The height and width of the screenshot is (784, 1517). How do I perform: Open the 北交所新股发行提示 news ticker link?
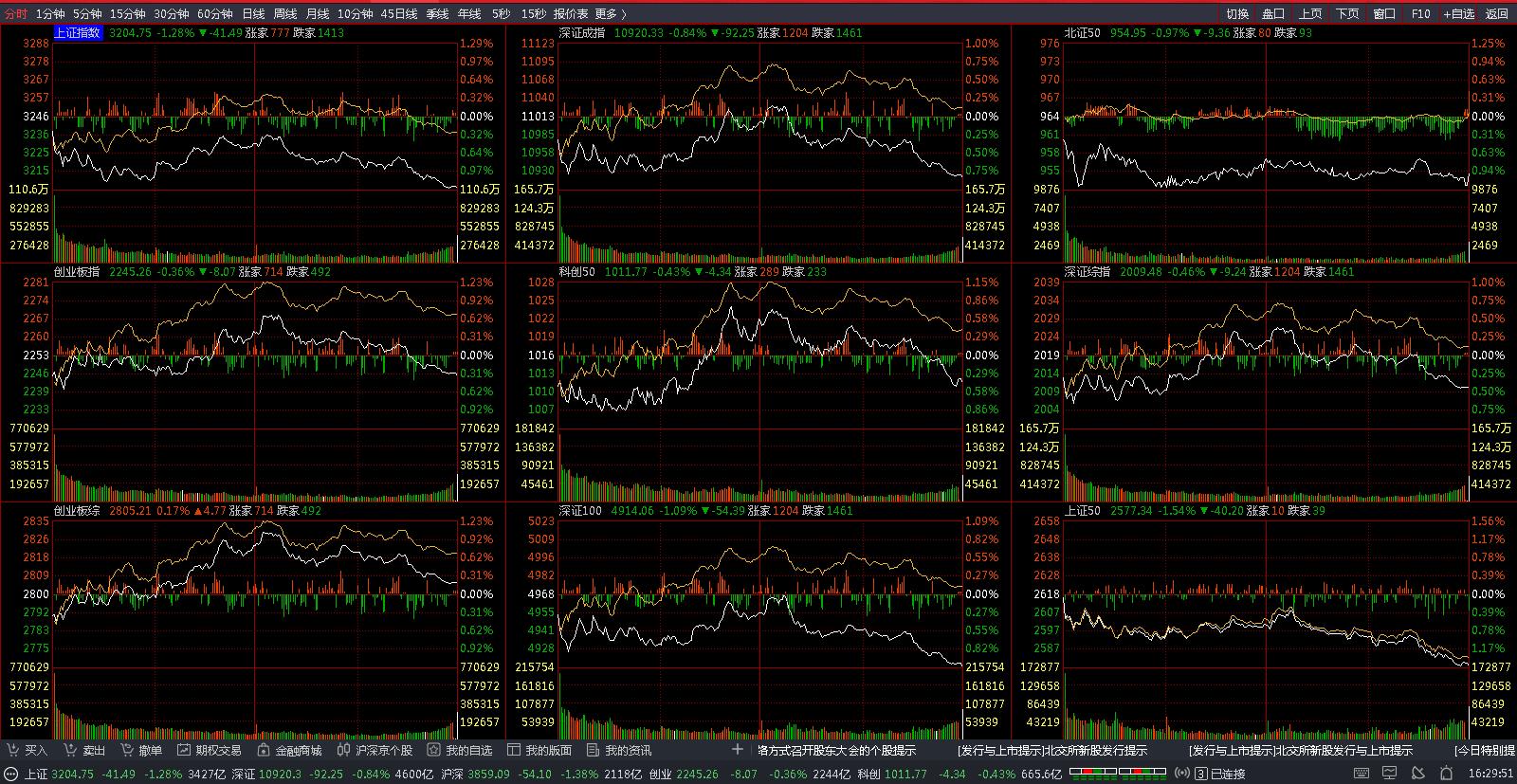1052,750
